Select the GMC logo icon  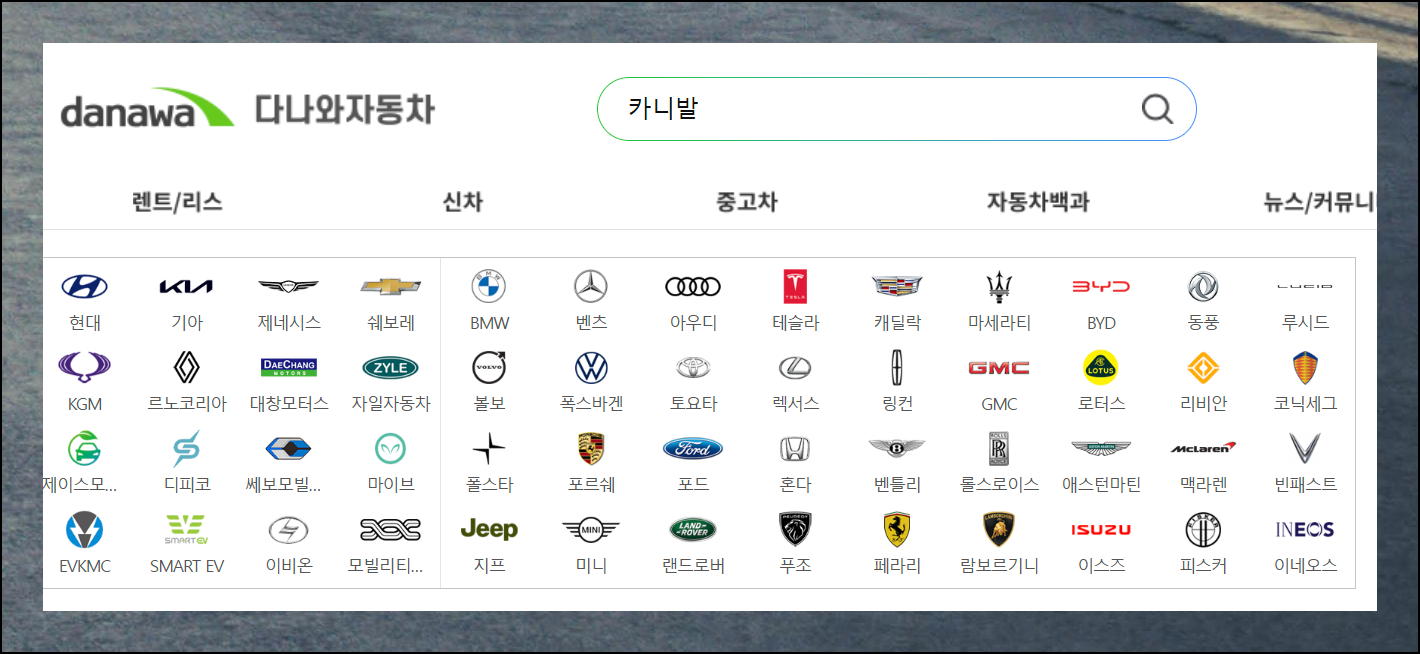click(999, 368)
